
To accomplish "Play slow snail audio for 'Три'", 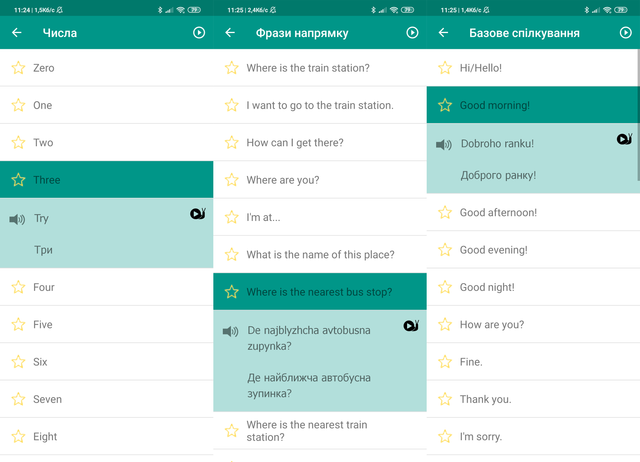I will 197,214.
